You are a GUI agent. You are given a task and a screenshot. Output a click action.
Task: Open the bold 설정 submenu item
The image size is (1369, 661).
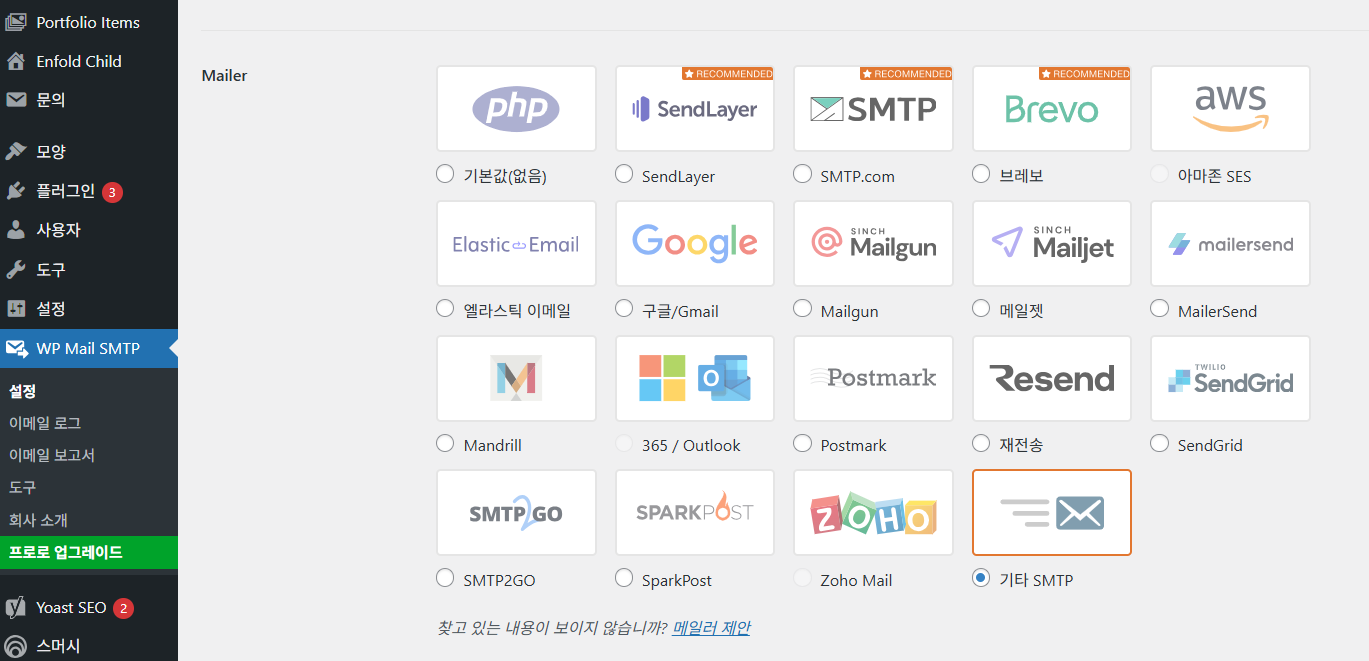coord(23,391)
